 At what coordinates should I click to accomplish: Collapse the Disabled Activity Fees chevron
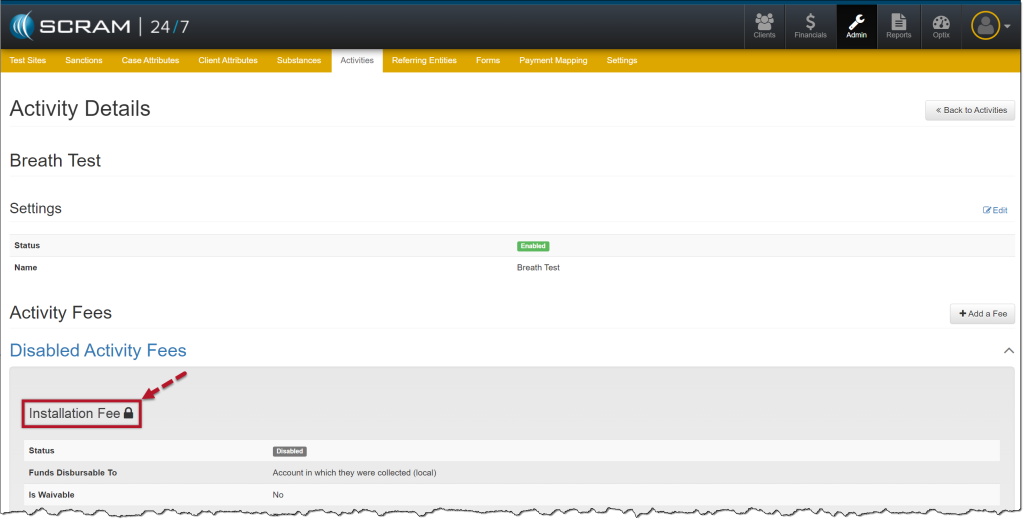pyautogui.click(x=1008, y=351)
